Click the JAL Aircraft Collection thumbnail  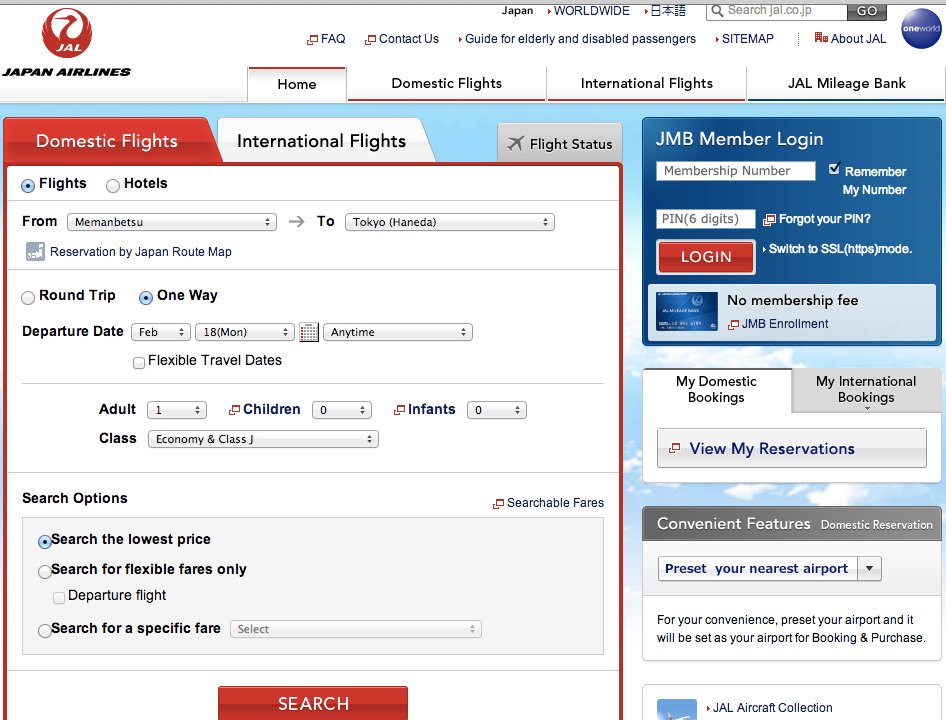coord(676,709)
